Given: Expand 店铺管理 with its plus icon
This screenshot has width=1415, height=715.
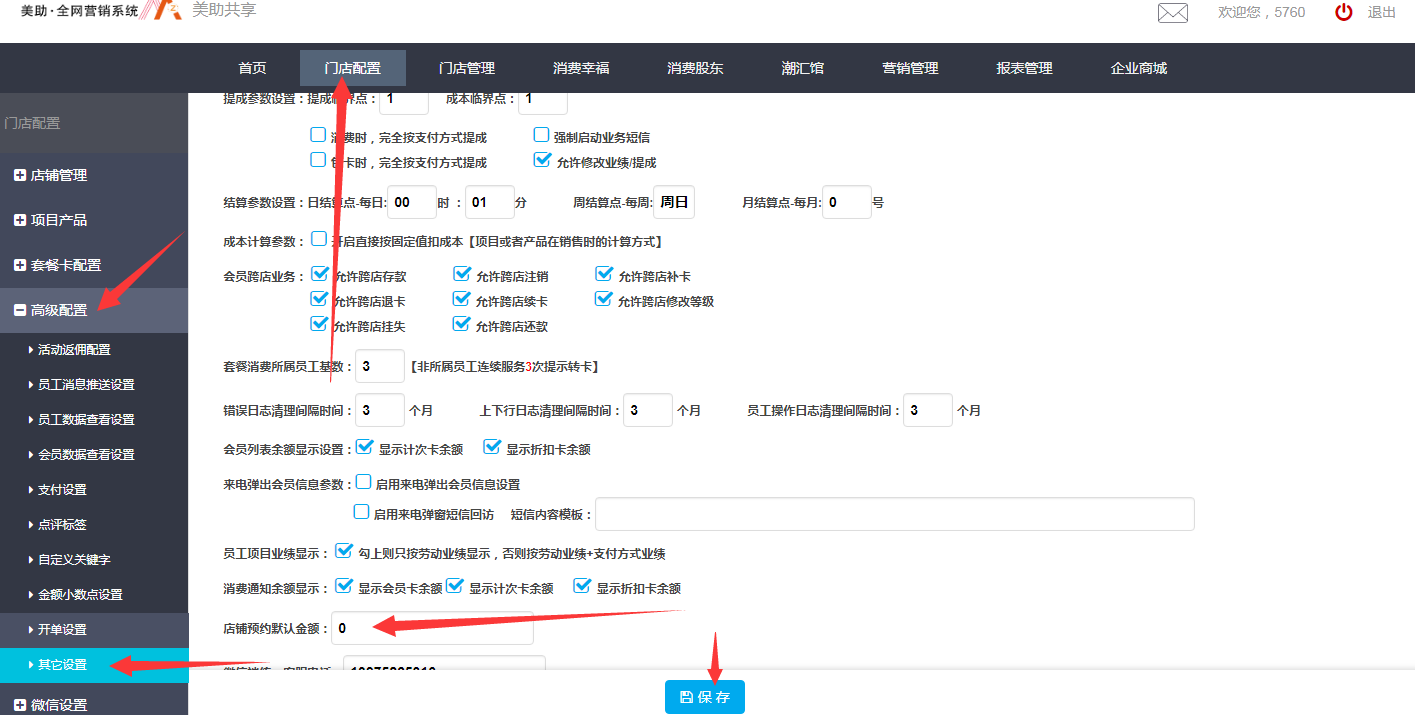Looking at the screenshot, I should click(x=20, y=175).
